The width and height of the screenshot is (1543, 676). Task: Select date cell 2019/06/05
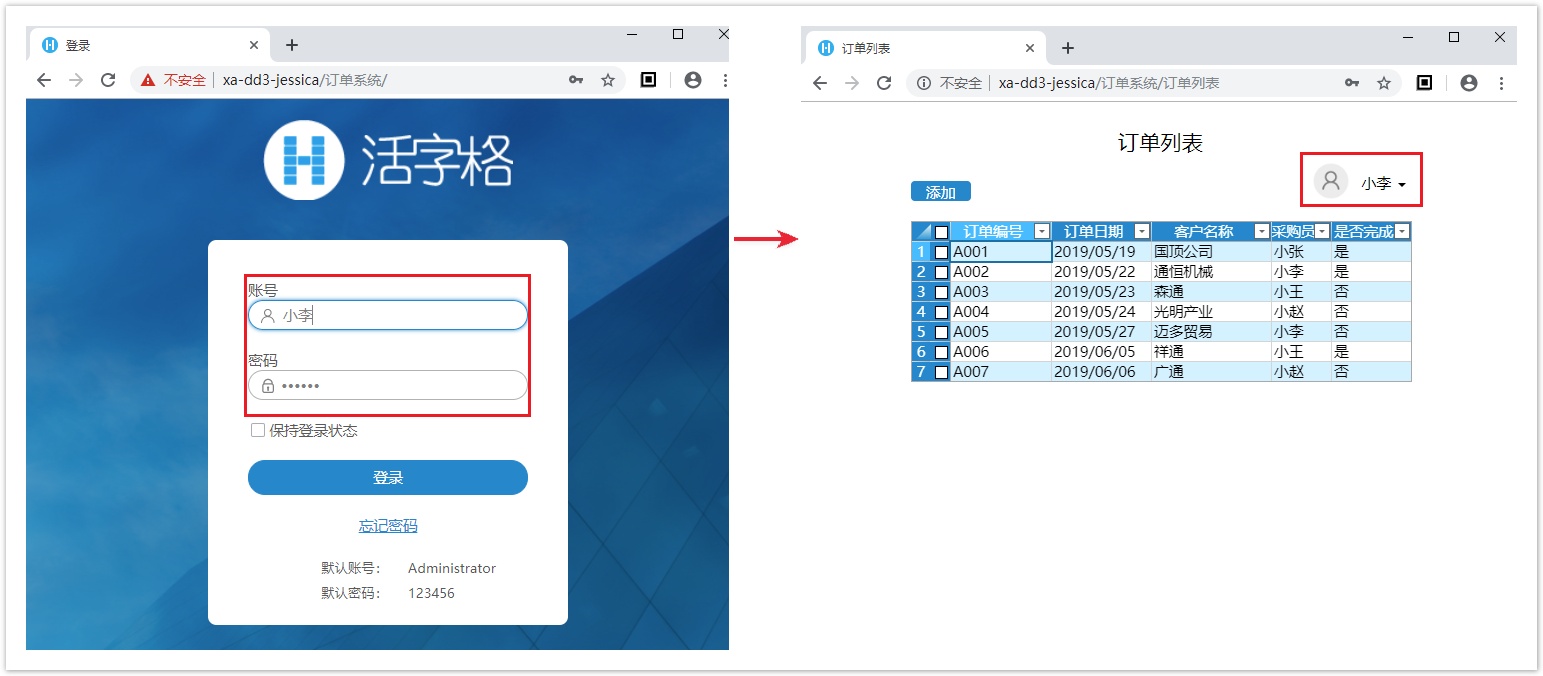(1101, 352)
